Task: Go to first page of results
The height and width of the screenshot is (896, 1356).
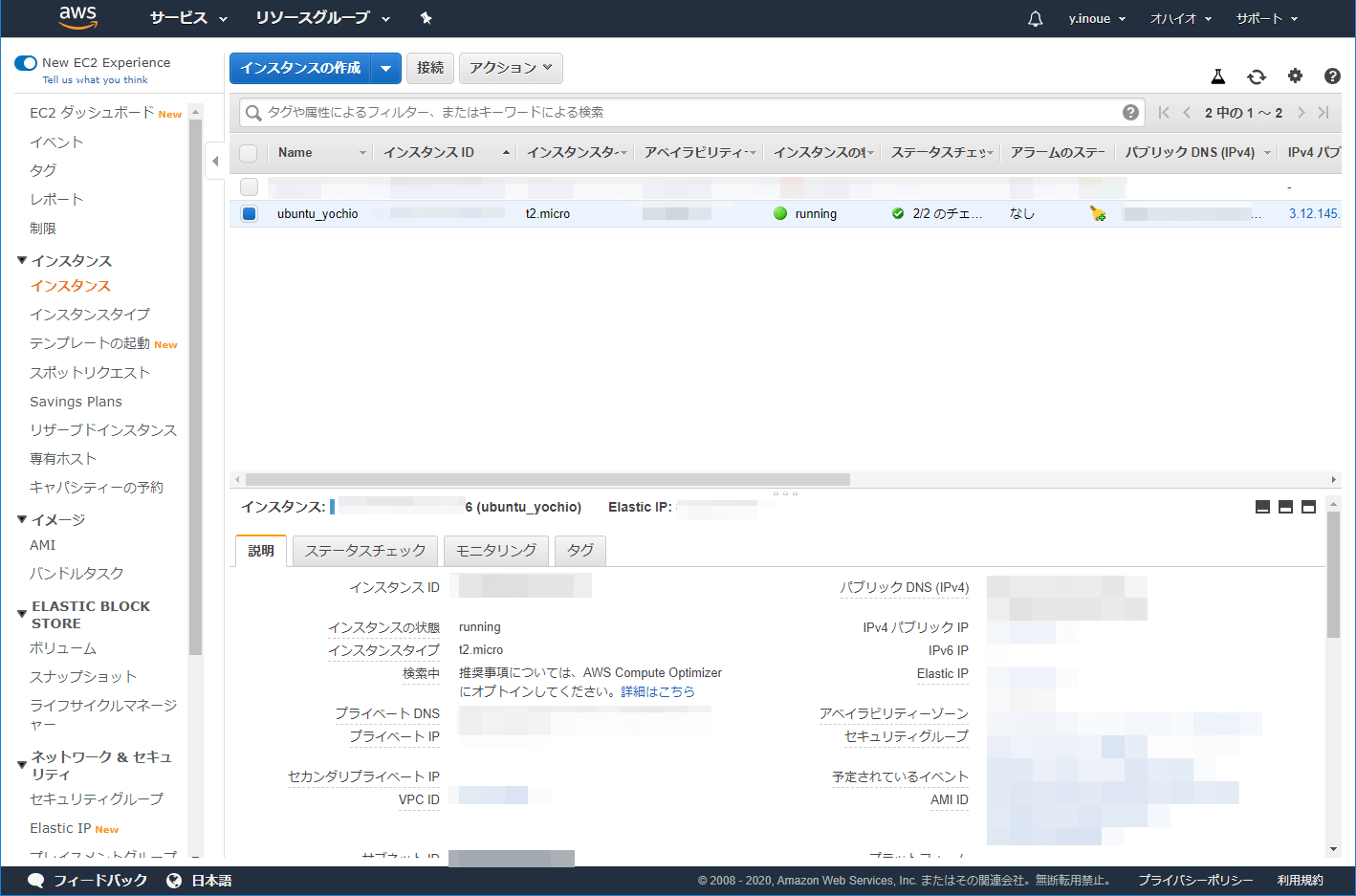Action: (x=1164, y=112)
